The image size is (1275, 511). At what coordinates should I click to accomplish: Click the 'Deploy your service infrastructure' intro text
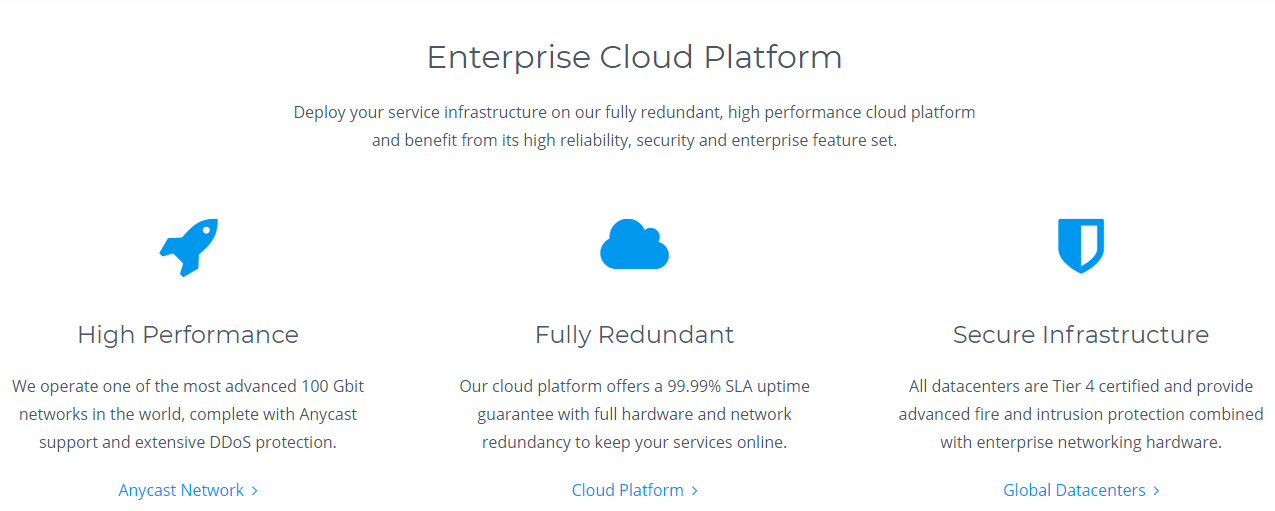coord(634,126)
